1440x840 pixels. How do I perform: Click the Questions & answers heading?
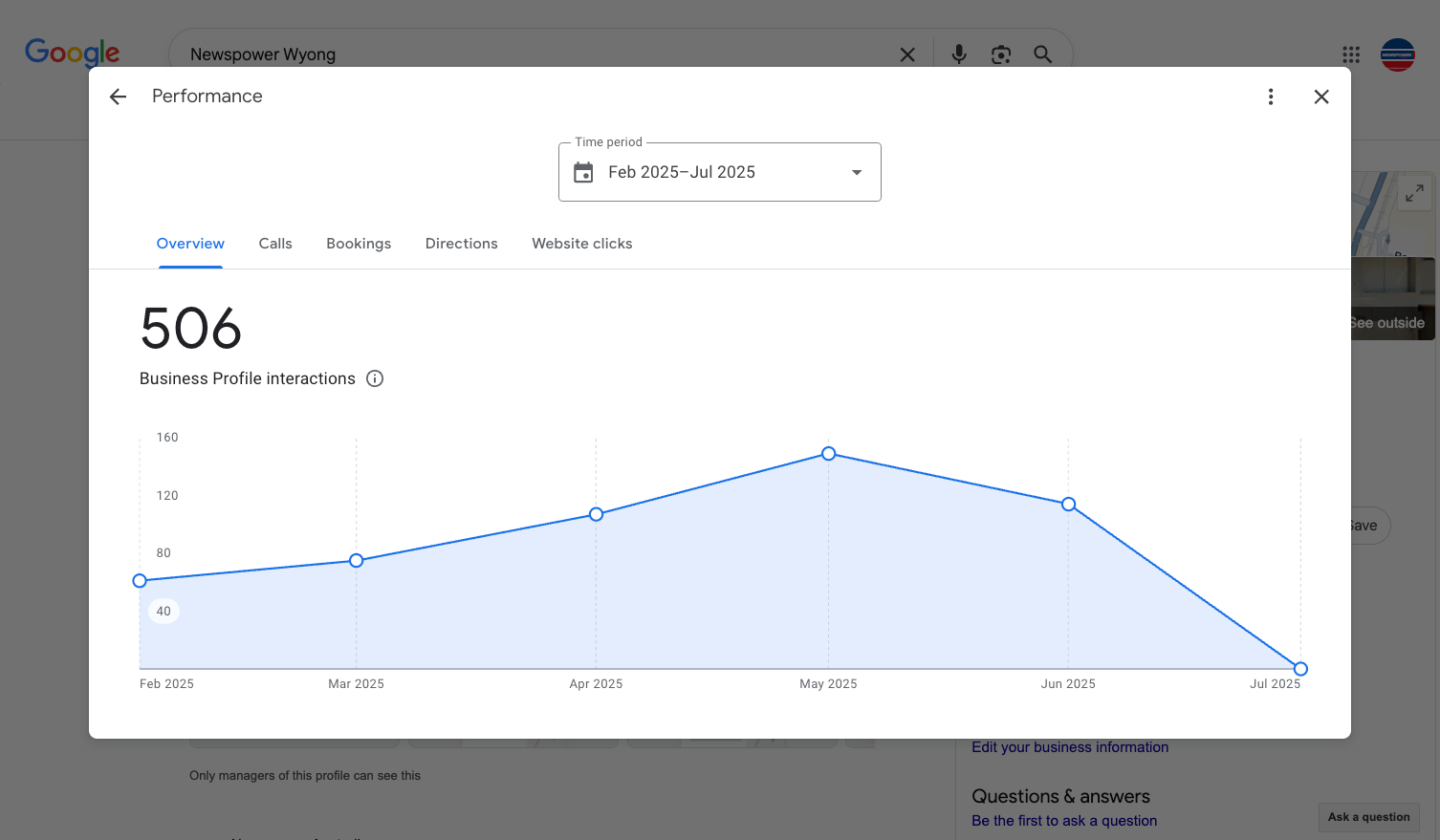[1060, 796]
